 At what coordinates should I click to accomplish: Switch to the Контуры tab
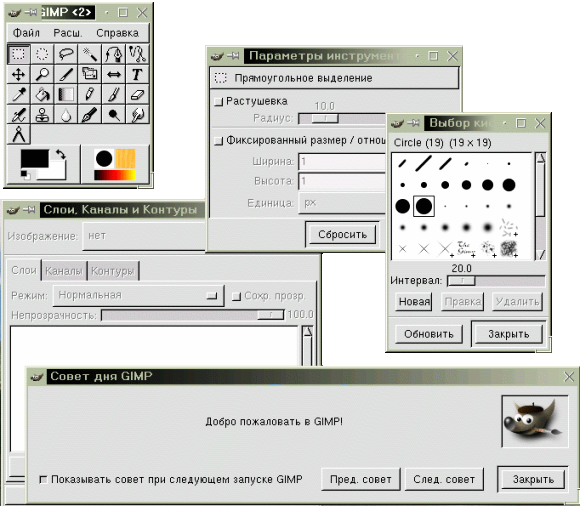(x=112, y=271)
